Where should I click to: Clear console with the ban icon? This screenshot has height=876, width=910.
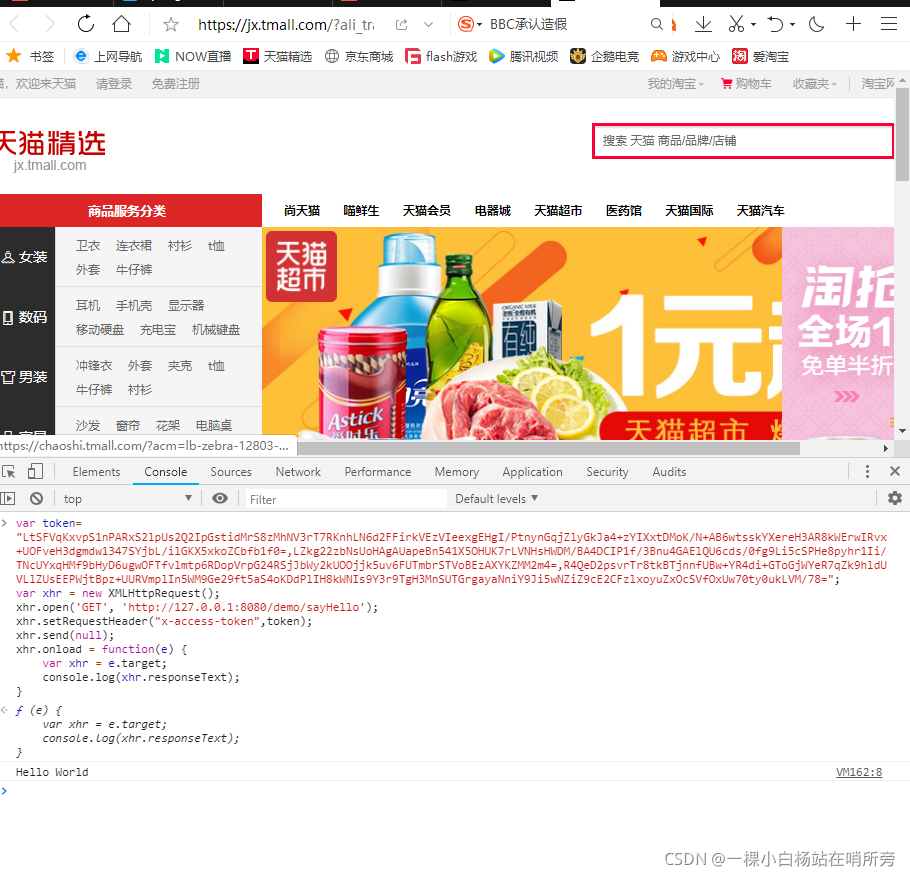[37, 499]
